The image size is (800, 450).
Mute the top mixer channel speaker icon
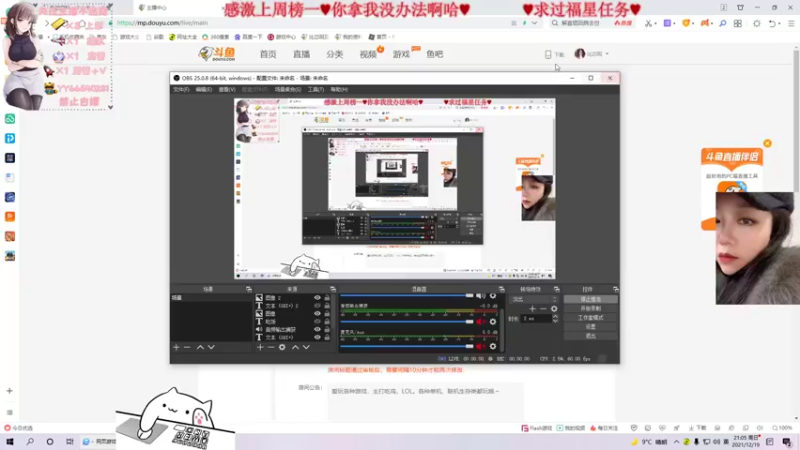coord(480,296)
